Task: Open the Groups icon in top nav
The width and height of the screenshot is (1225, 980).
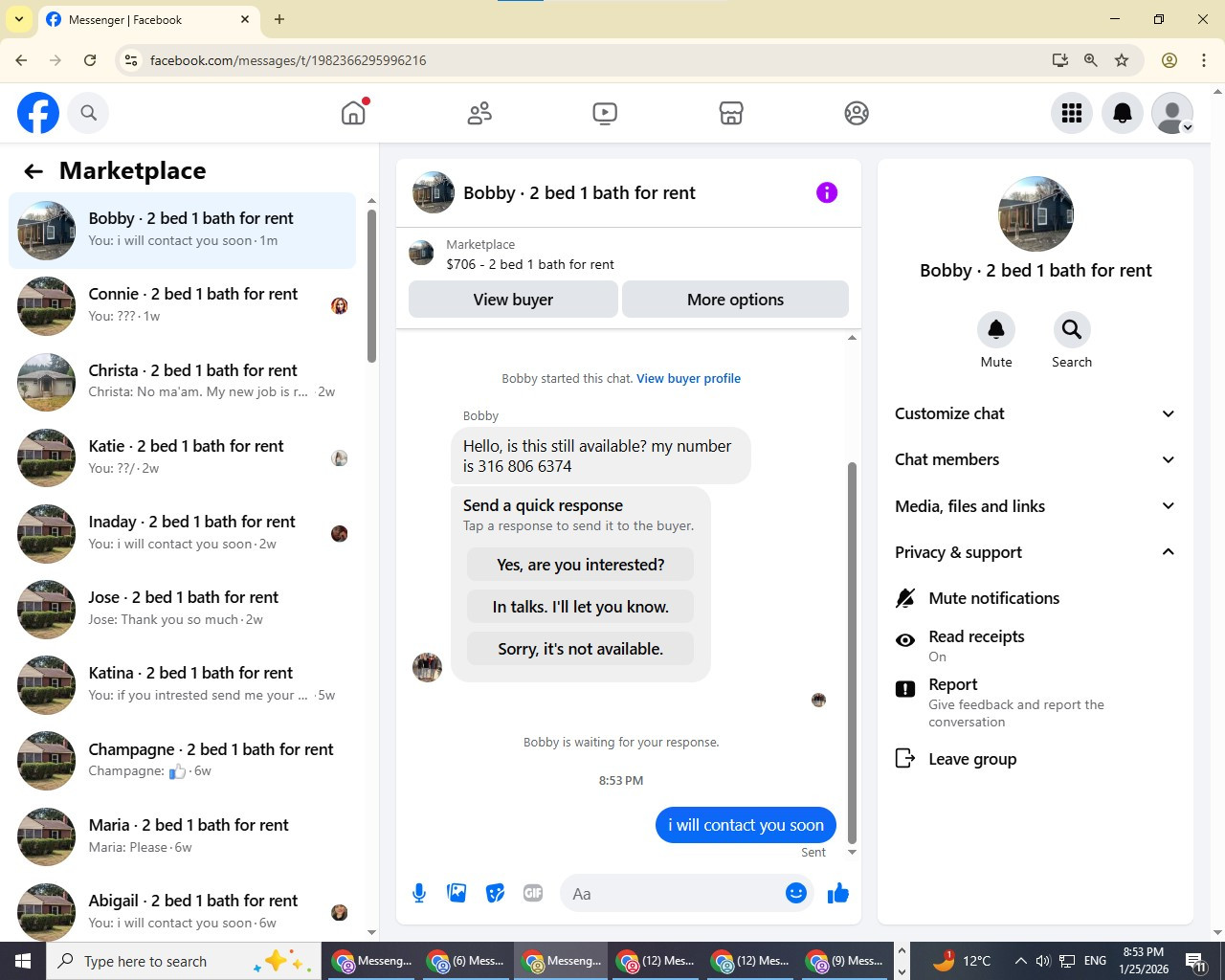Action: click(857, 113)
